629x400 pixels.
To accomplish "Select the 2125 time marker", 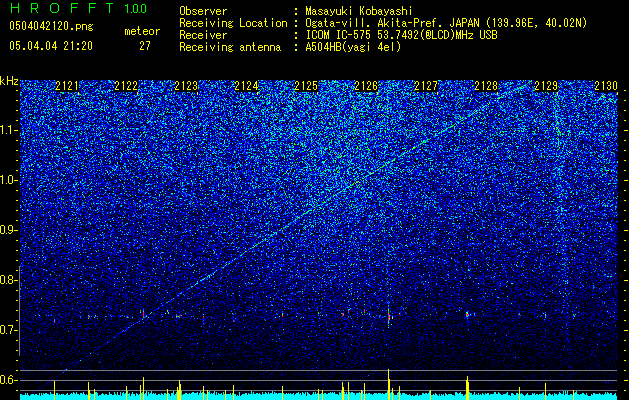I will 306,86.
